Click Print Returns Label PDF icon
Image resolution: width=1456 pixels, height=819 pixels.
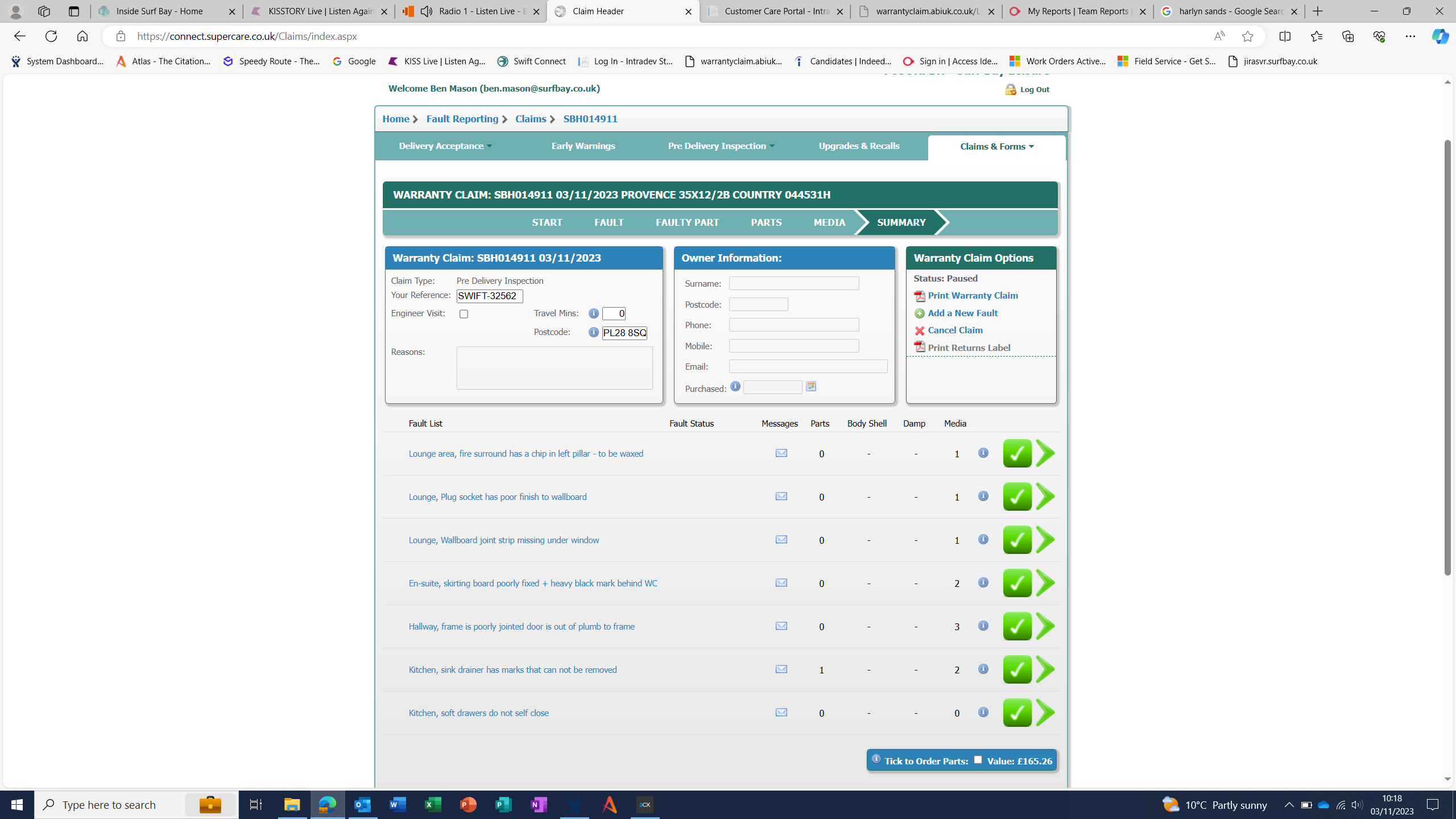point(919,348)
